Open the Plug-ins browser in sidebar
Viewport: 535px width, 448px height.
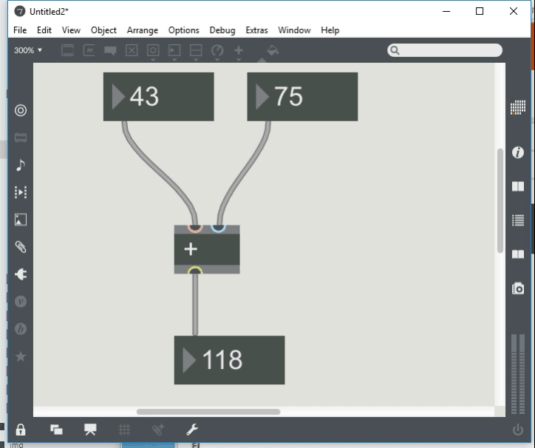[20, 274]
